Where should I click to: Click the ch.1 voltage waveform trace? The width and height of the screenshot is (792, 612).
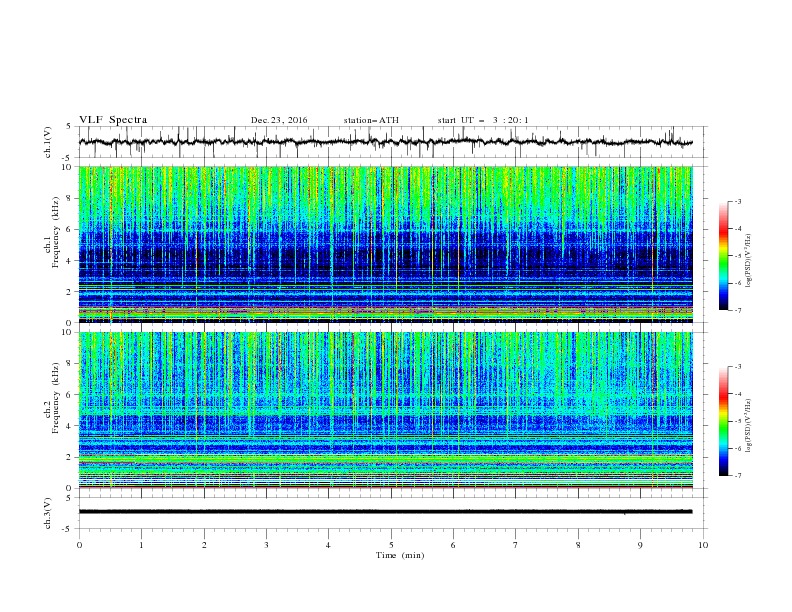[x=385, y=142]
